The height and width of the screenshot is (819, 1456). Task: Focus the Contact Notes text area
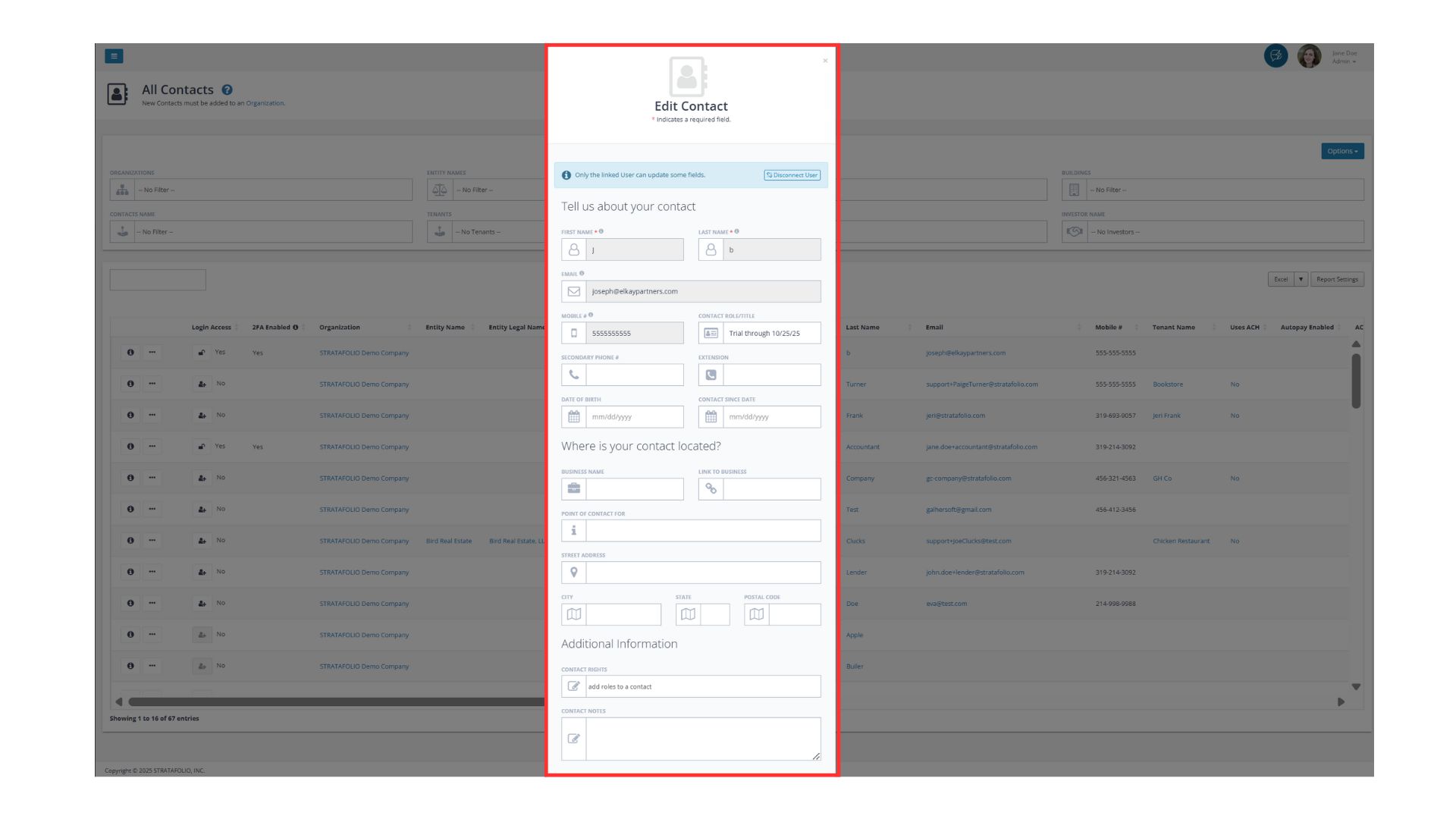coord(702,739)
